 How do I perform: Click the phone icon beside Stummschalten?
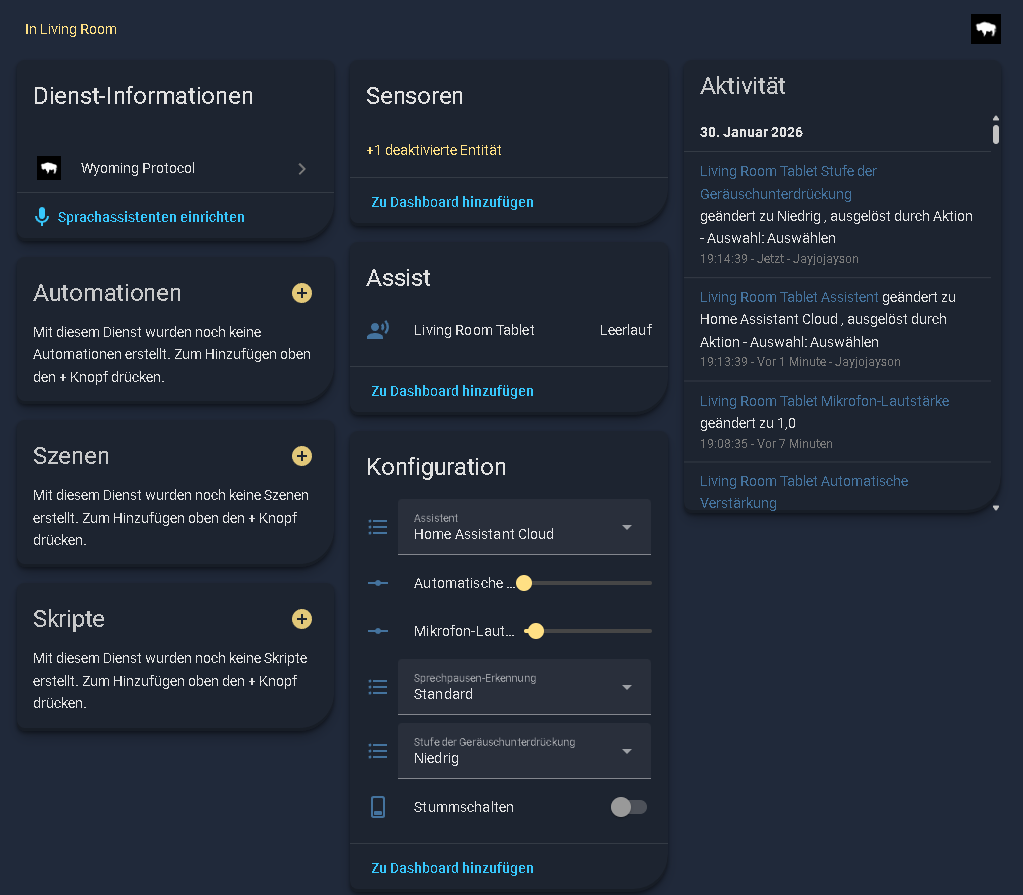coord(378,807)
